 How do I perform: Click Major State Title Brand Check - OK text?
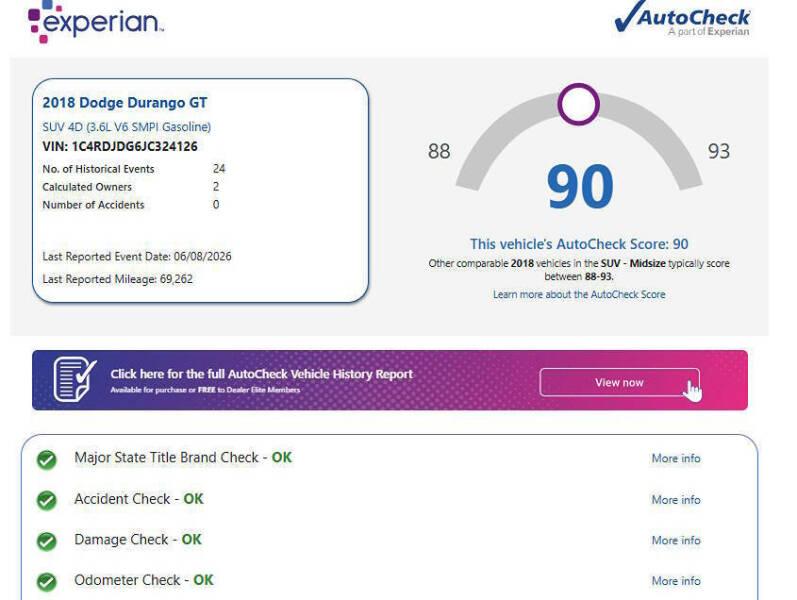[183, 458]
